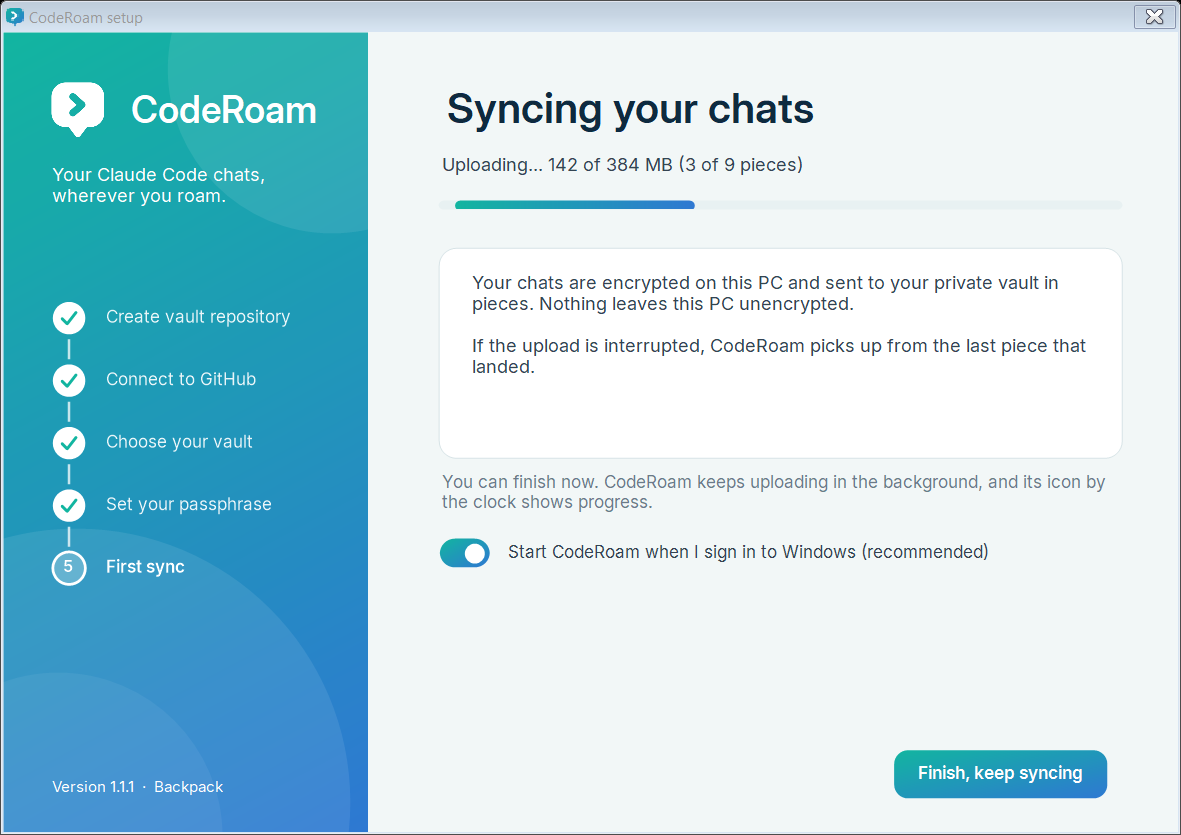Click the checkmark beside Create vault repository
Viewport: 1181px width, 835px height.
click(x=69, y=318)
